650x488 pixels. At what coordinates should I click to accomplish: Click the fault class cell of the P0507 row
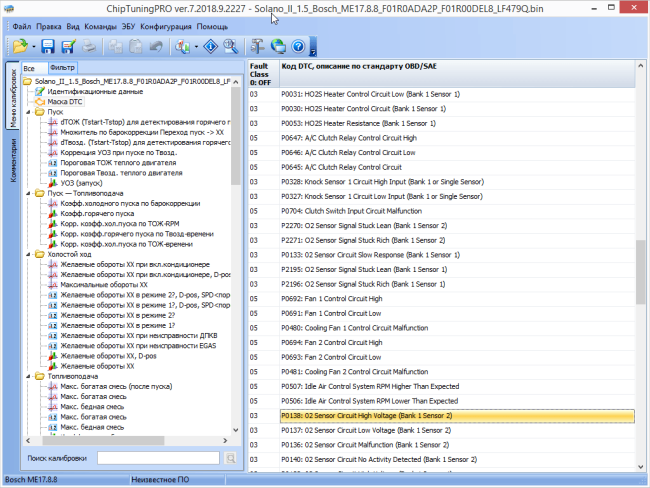264,386
